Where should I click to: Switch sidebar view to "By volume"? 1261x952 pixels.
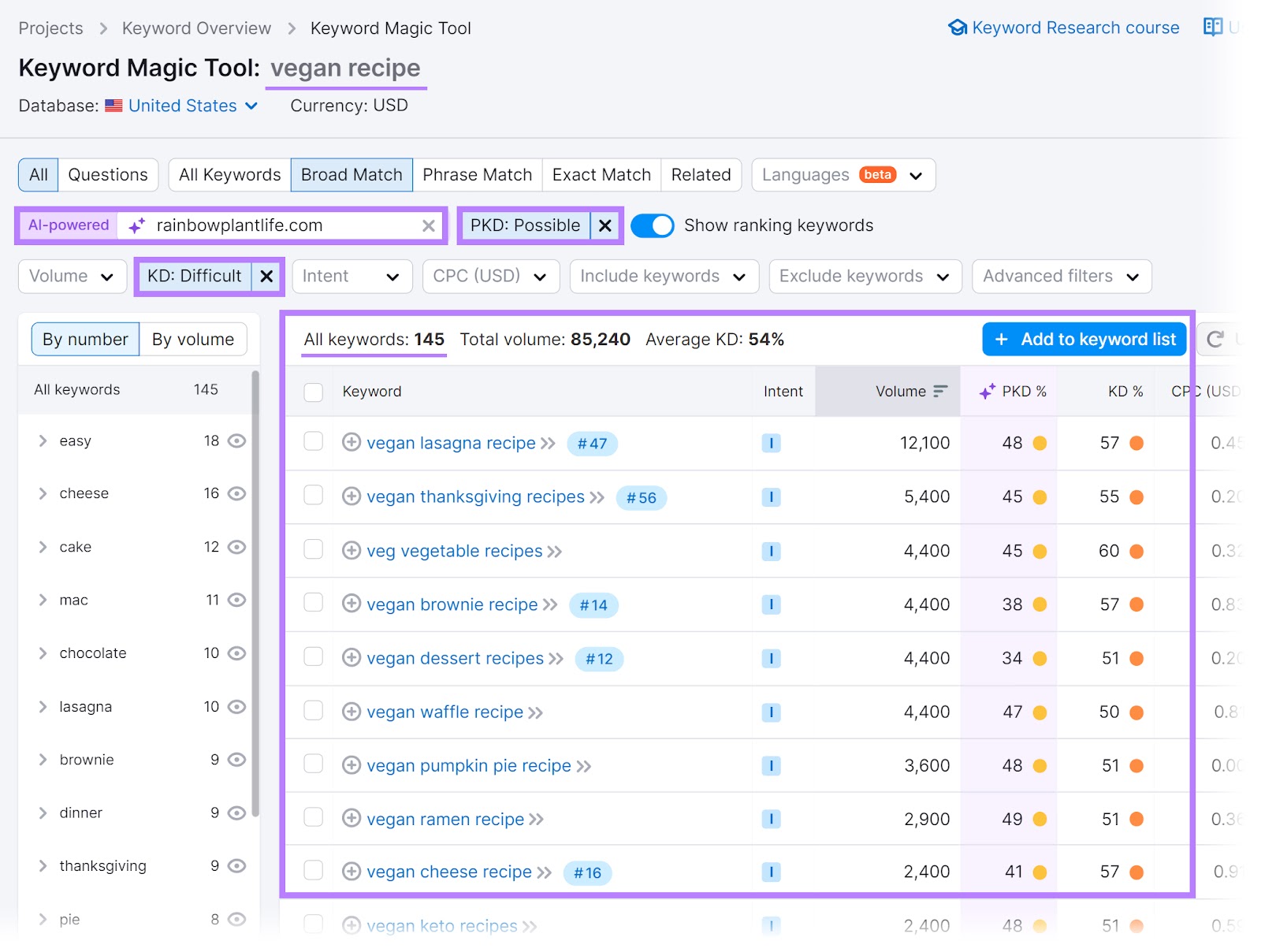tap(193, 339)
